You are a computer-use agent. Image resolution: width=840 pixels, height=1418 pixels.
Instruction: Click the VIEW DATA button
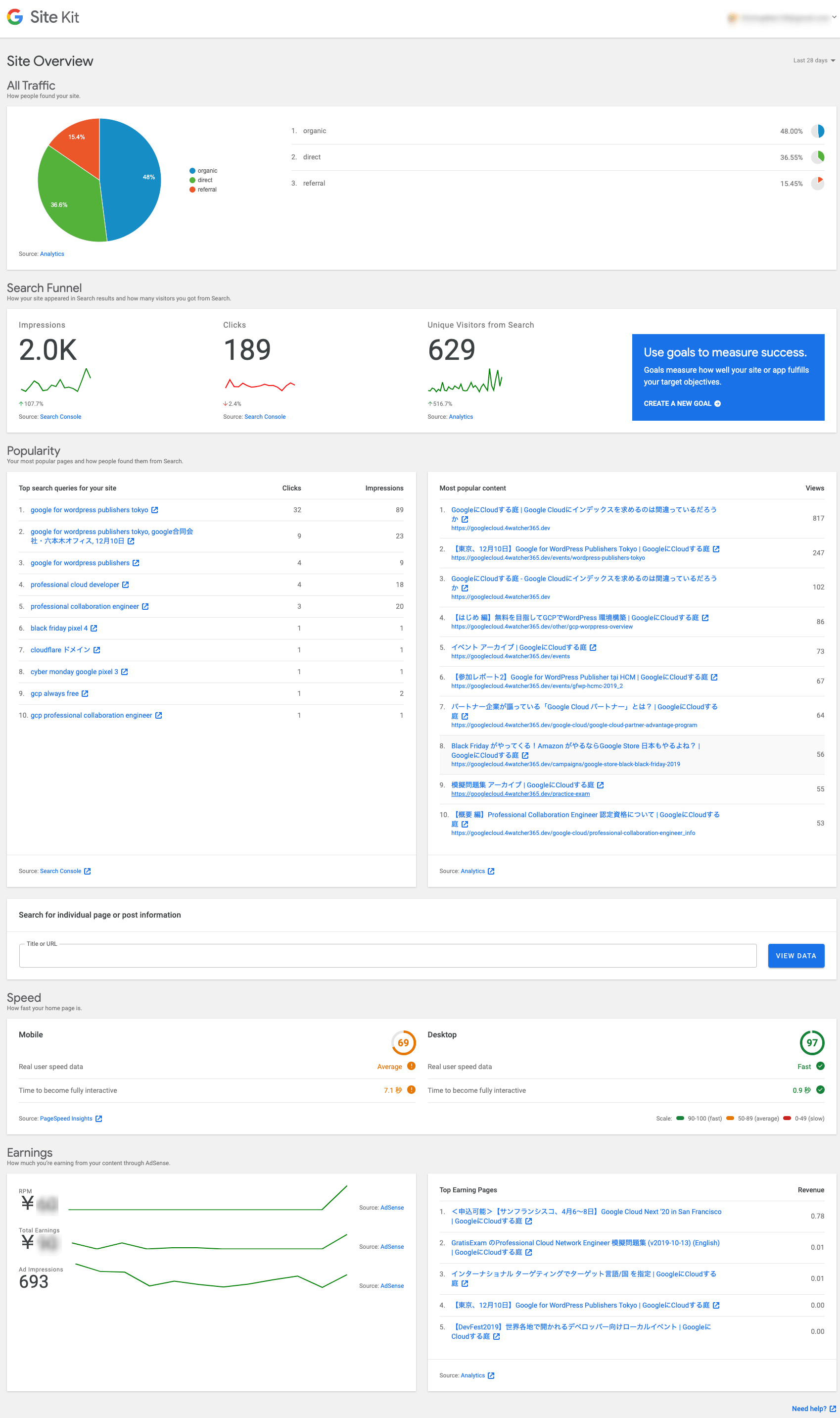pos(796,956)
